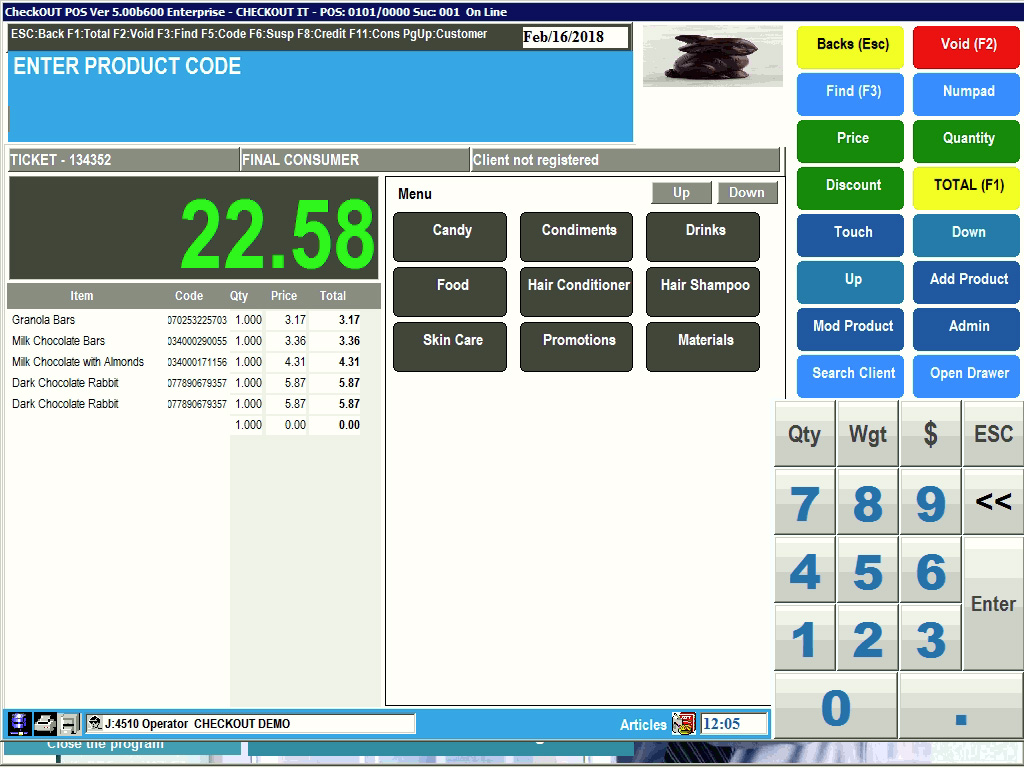Click the Open Drawer button

click(967, 374)
